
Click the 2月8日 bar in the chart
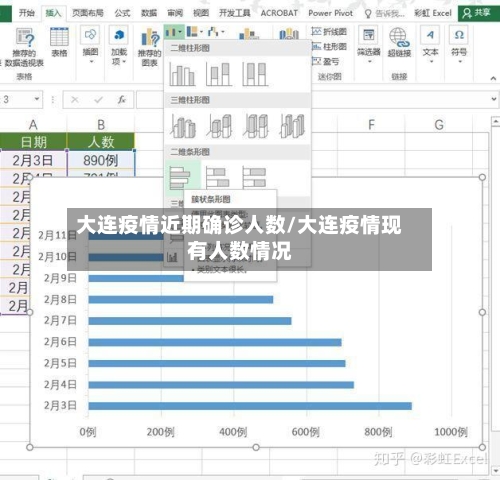click(181, 299)
